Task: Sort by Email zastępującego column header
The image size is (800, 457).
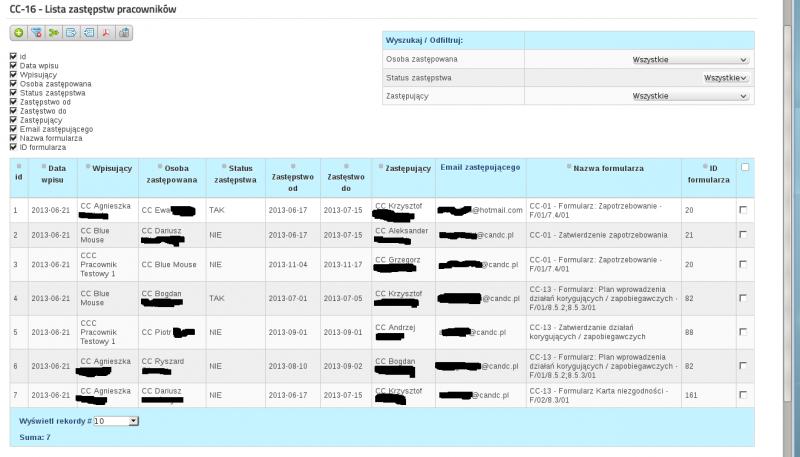Action: tap(480, 167)
